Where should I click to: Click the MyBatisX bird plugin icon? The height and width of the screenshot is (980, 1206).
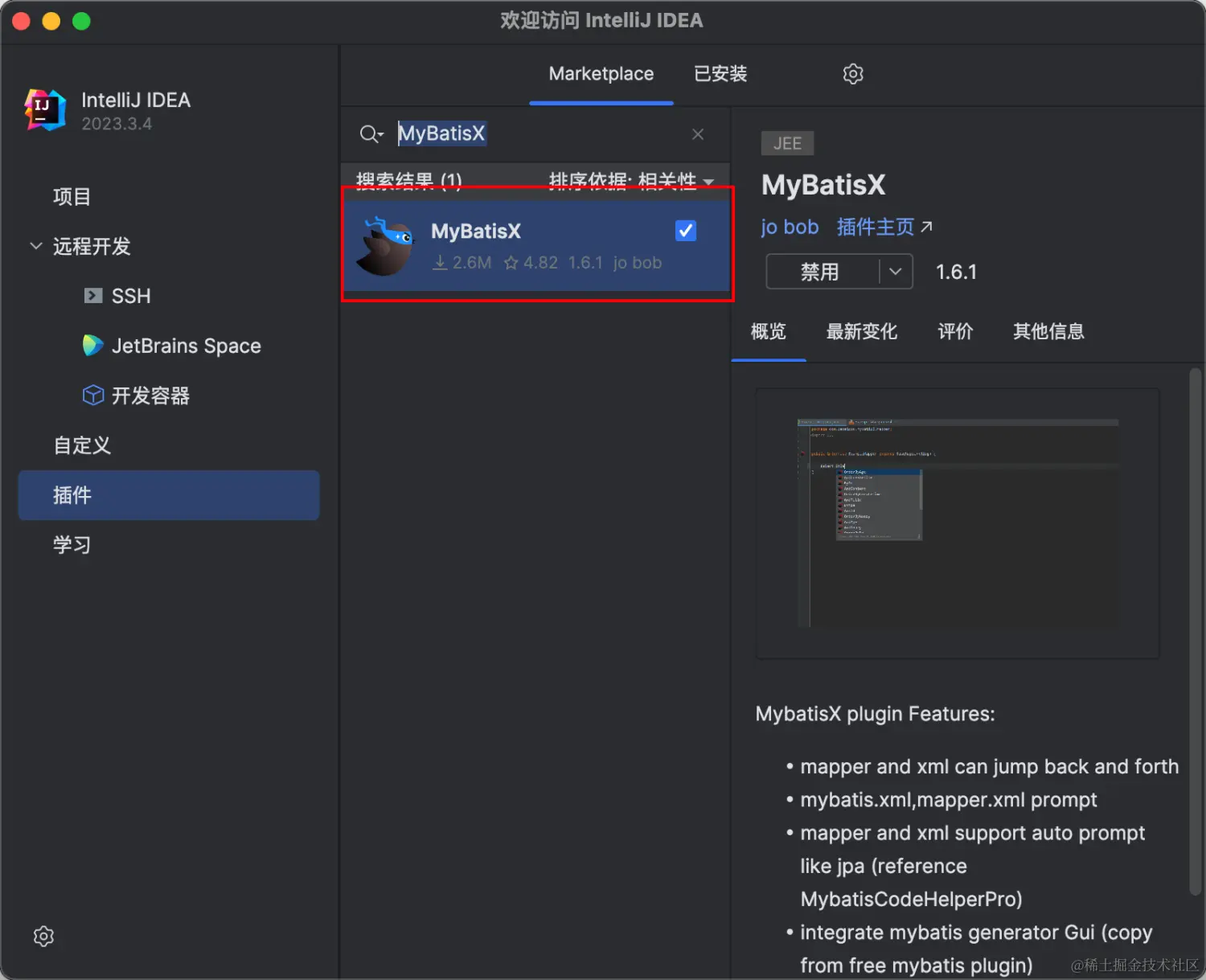[386, 246]
